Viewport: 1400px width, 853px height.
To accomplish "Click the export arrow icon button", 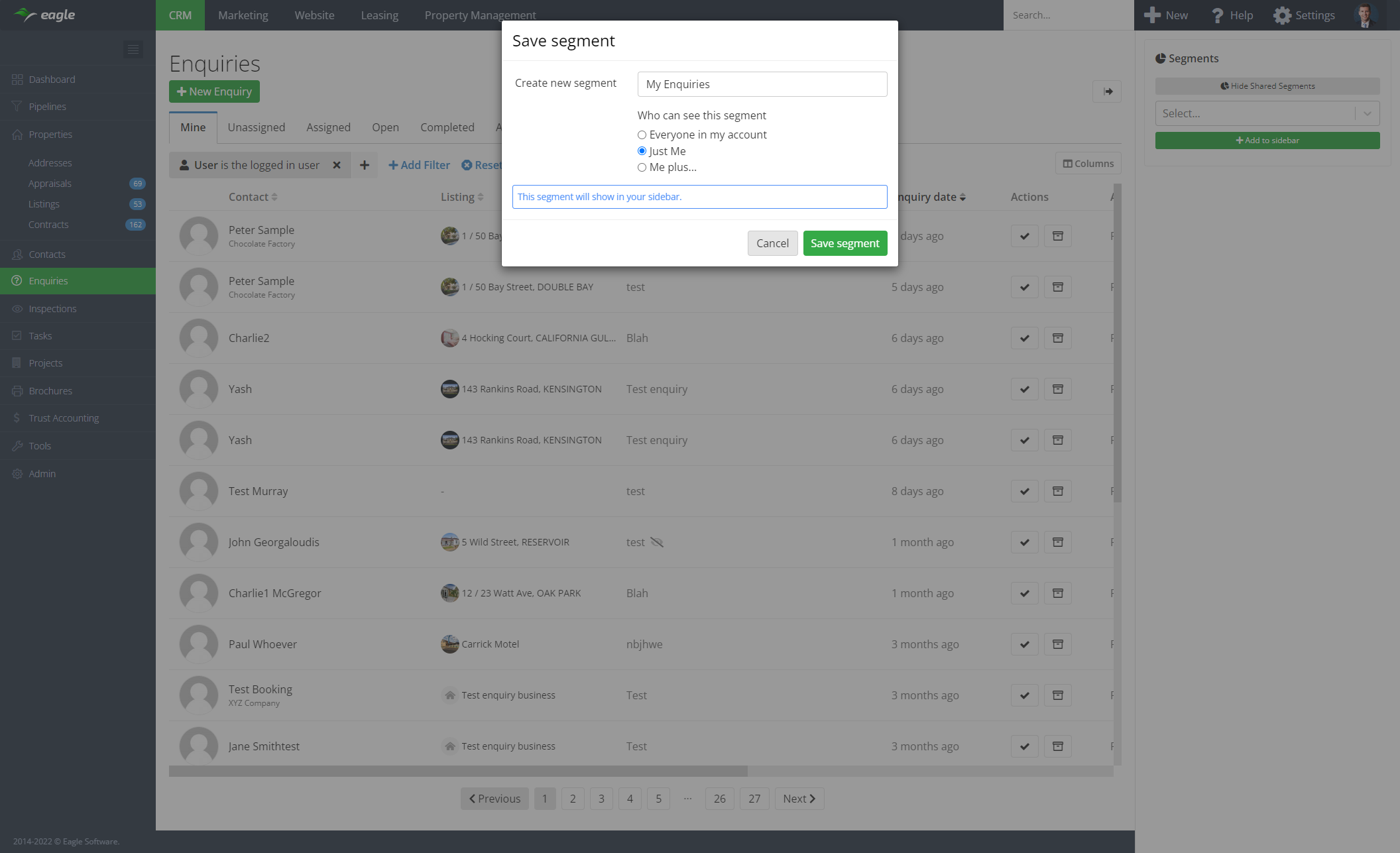I will [x=1107, y=91].
